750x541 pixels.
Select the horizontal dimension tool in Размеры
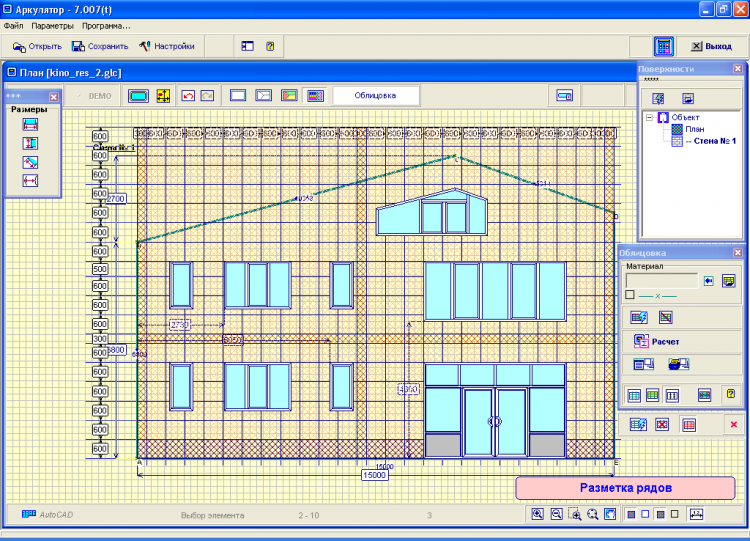(30, 125)
